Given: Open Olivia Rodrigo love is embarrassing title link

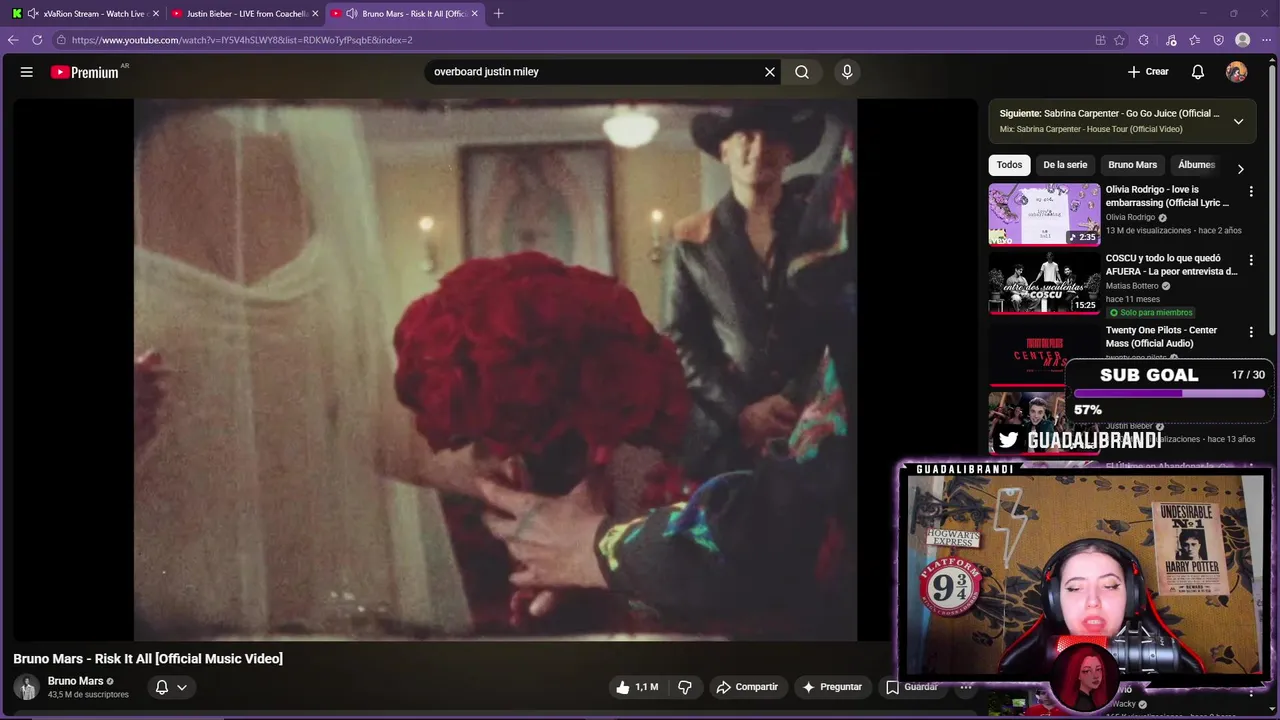Looking at the screenshot, I should [1167, 196].
